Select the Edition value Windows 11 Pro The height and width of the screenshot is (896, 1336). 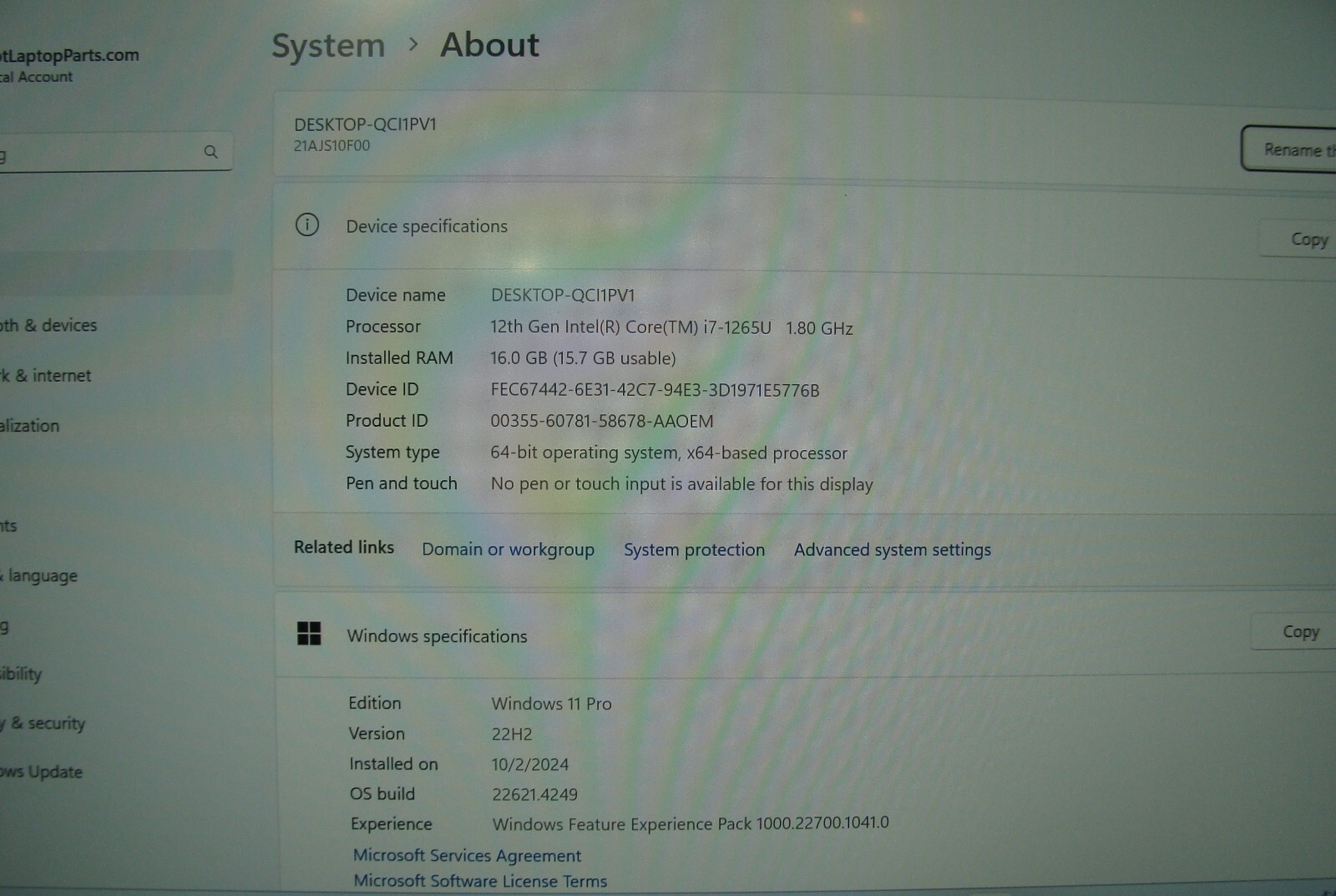[x=551, y=704]
